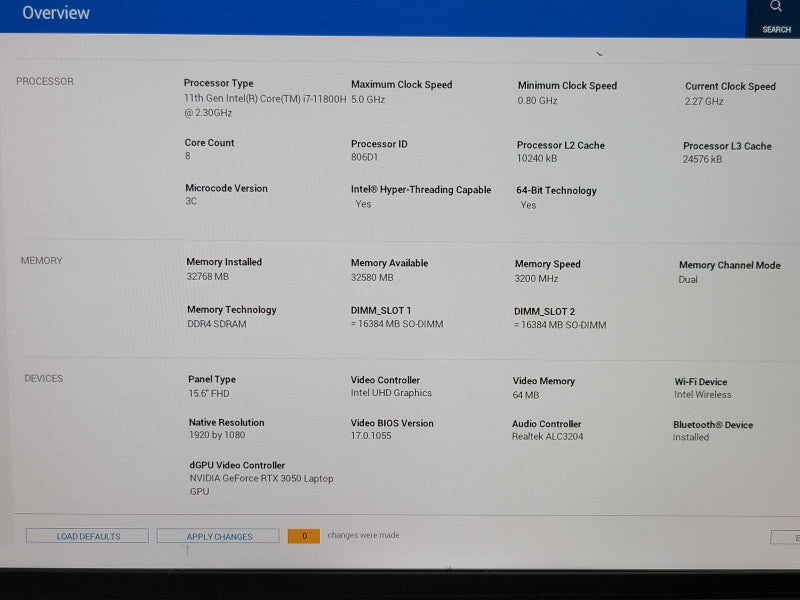
Task: Click the Memory Speed 3200 MHz value
Action: [536, 279]
